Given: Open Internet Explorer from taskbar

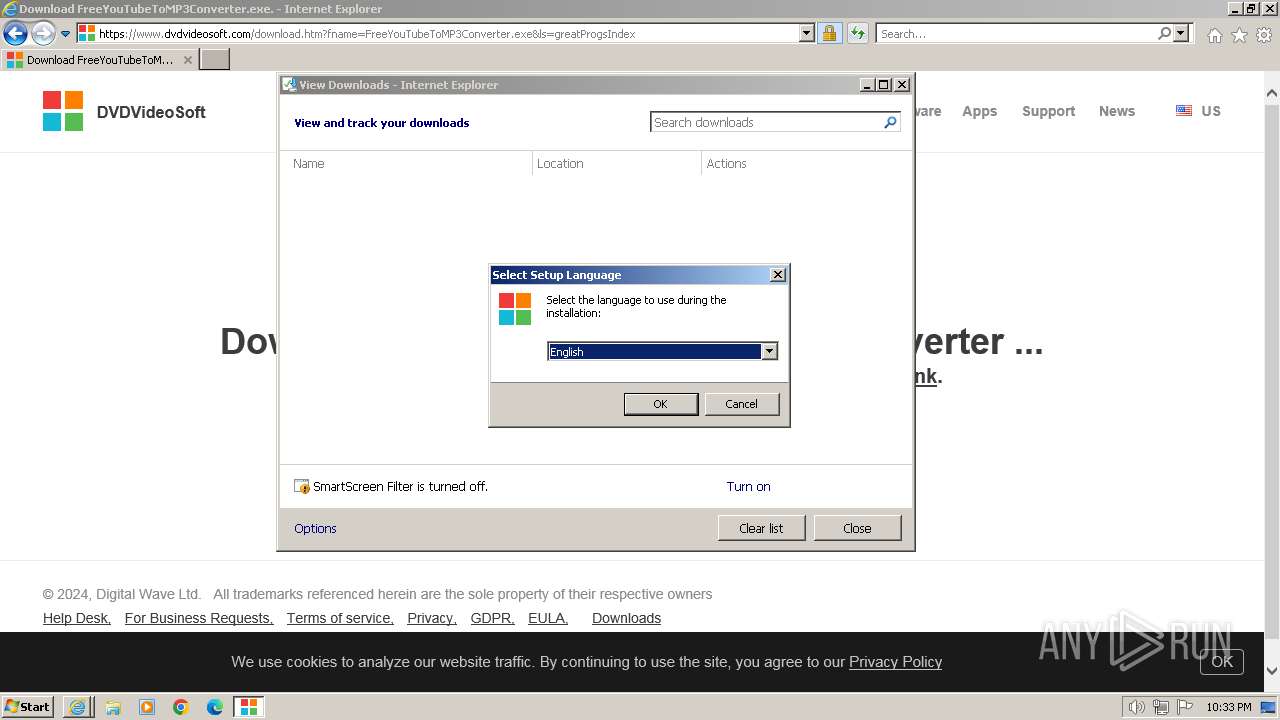Looking at the screenshot, I should tap(77, 707).
